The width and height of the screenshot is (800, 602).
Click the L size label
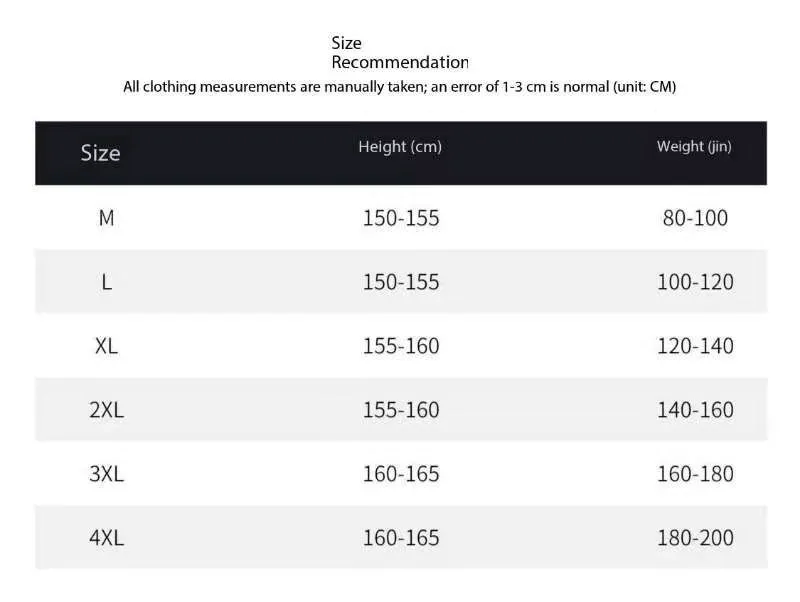pyautogui.click(x=106, y=282)
